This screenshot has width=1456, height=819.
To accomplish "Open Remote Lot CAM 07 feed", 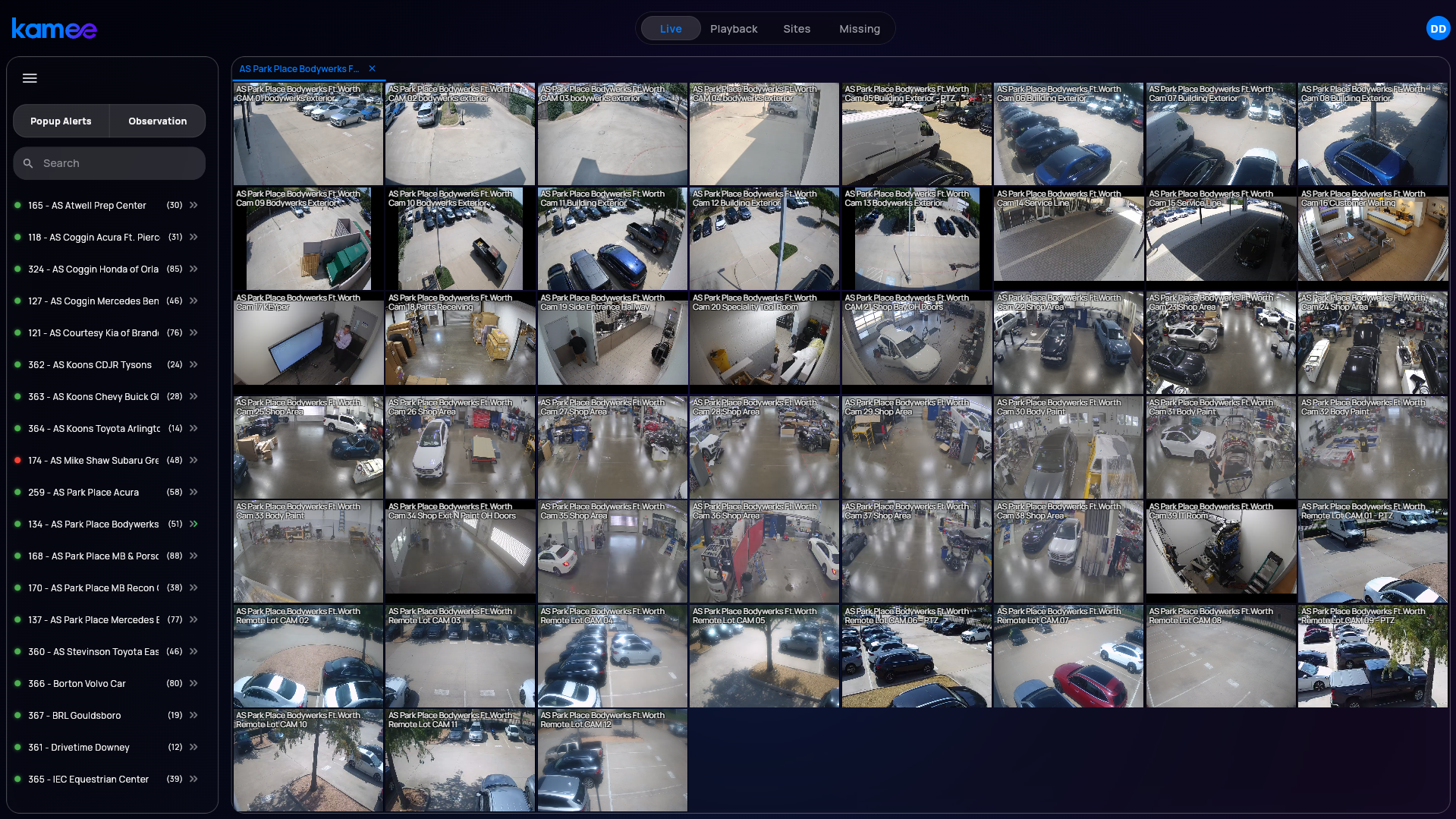I will [1068, 656].
